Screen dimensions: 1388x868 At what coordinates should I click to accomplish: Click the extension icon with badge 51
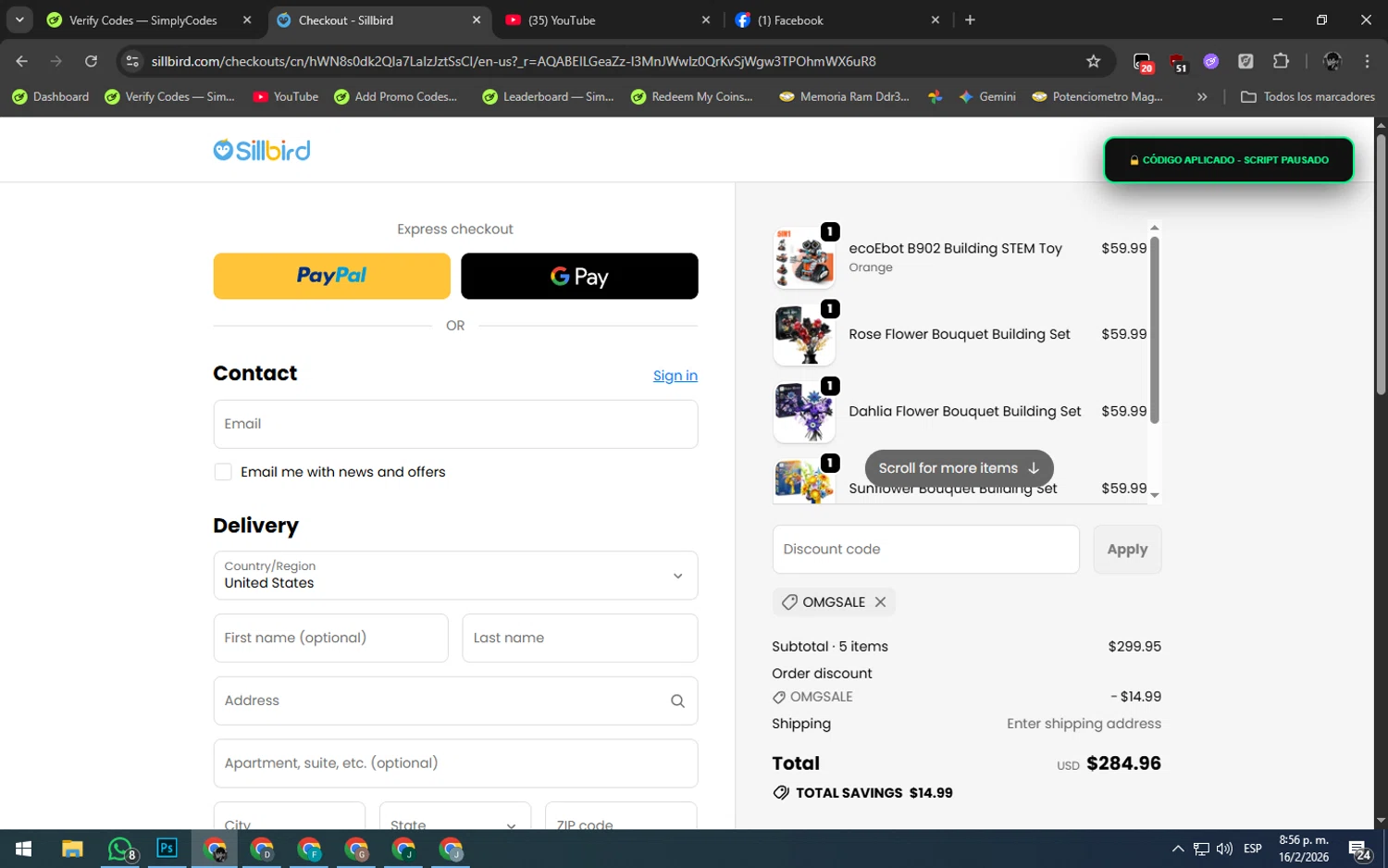1178,62
